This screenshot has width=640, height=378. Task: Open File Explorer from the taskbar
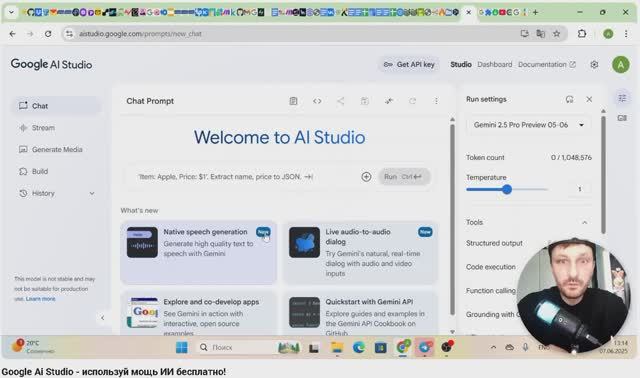[337, 347]
